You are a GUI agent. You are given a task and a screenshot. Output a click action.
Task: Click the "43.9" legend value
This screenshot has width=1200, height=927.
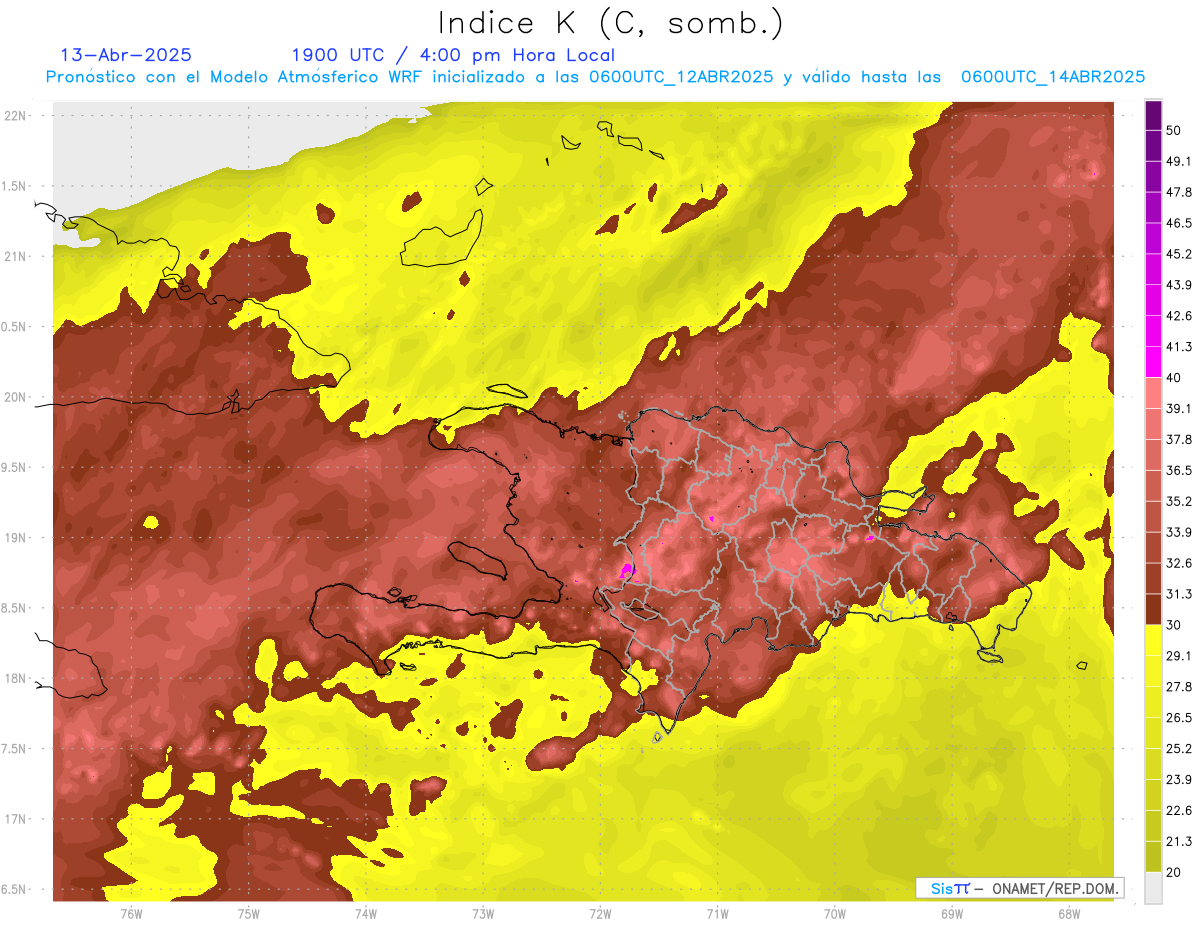[1178, 285]
